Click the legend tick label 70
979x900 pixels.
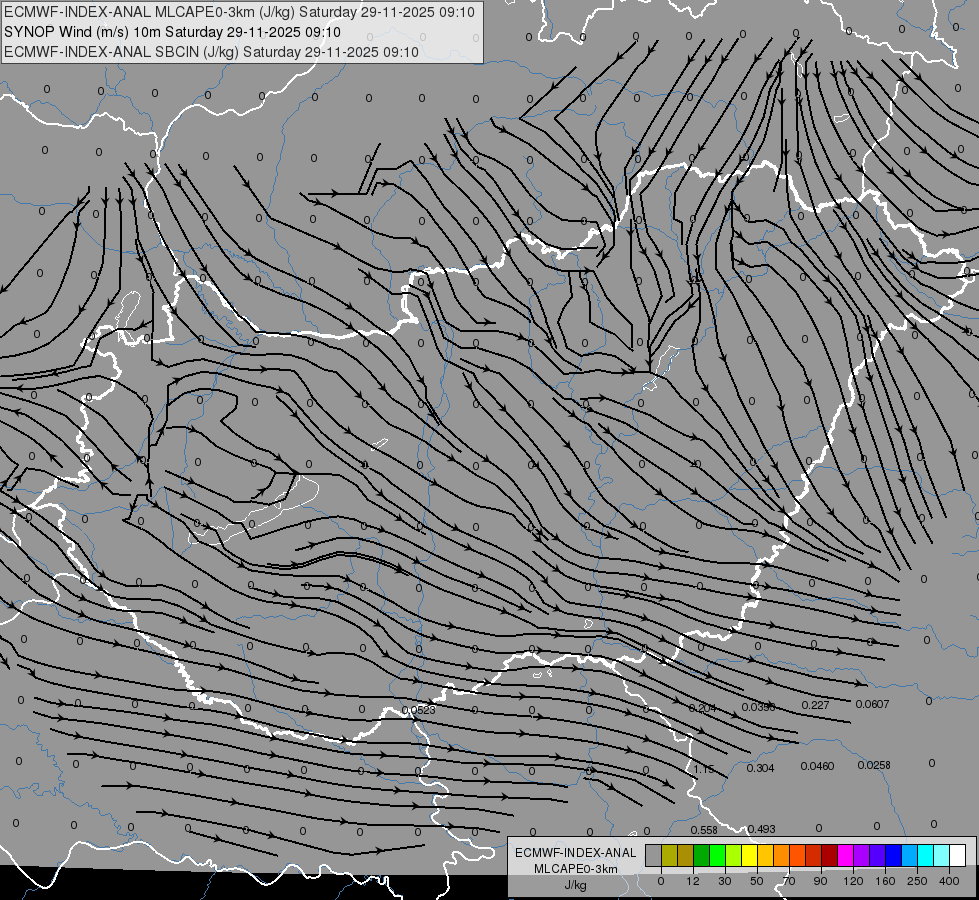click(789, 881)
